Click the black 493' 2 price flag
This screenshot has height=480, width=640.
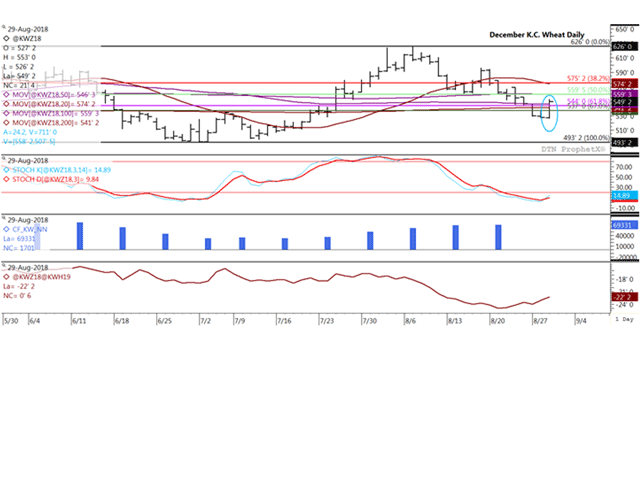point(624,142)
